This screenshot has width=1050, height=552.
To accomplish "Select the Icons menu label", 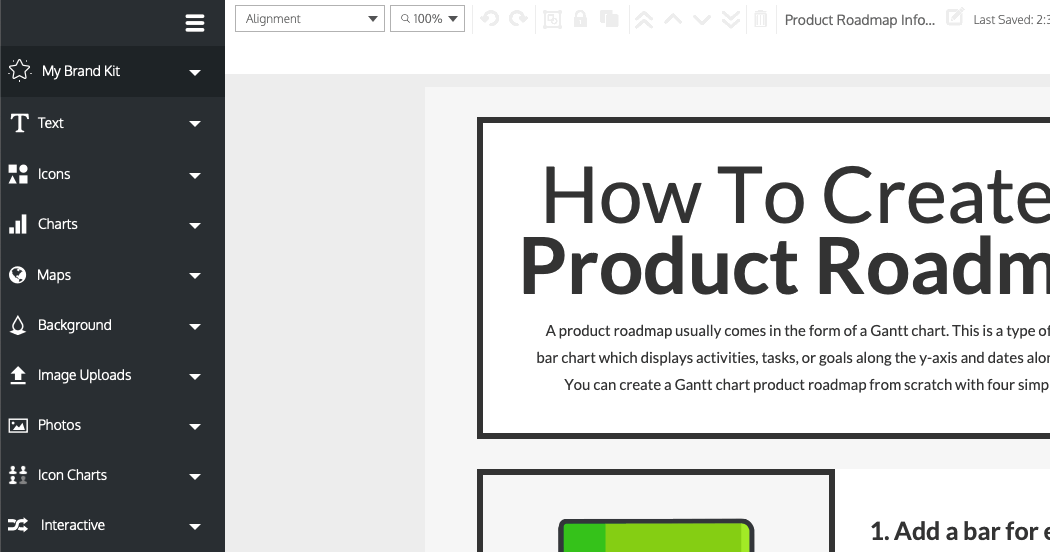I will click(54, 174).
